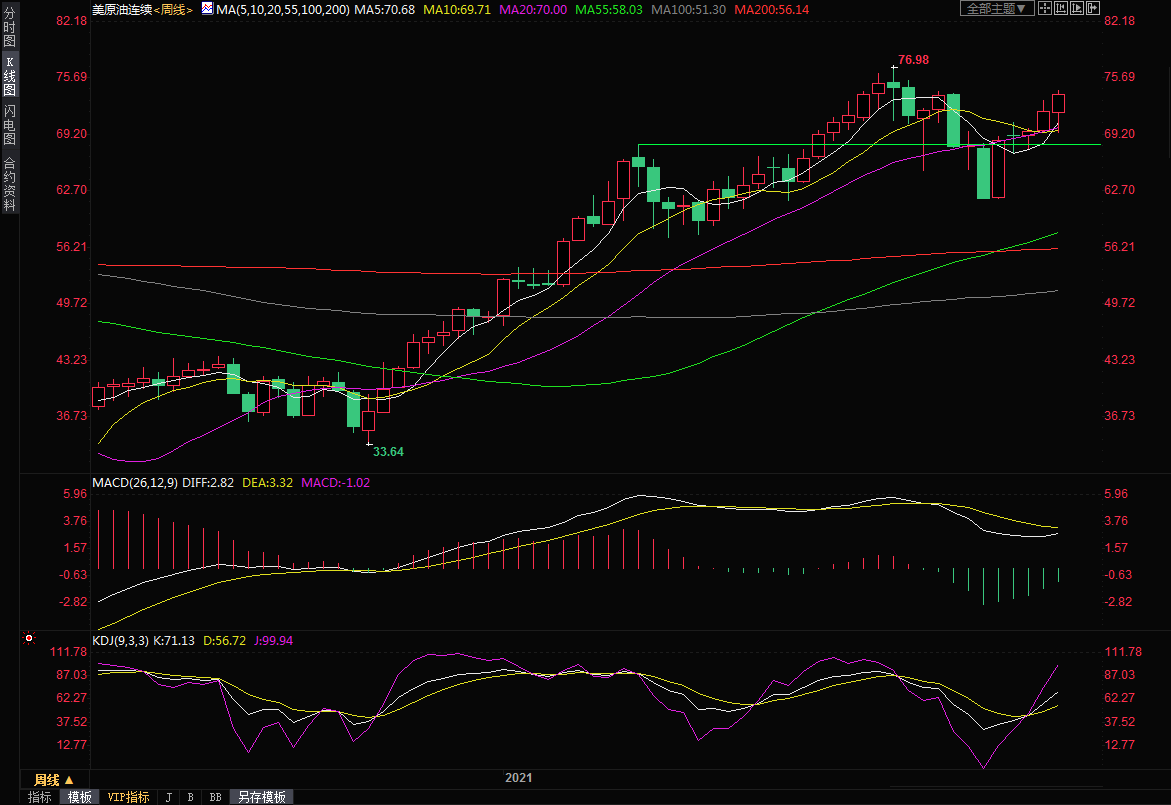Toggle the BB indicator button

[x=215, y=797]
